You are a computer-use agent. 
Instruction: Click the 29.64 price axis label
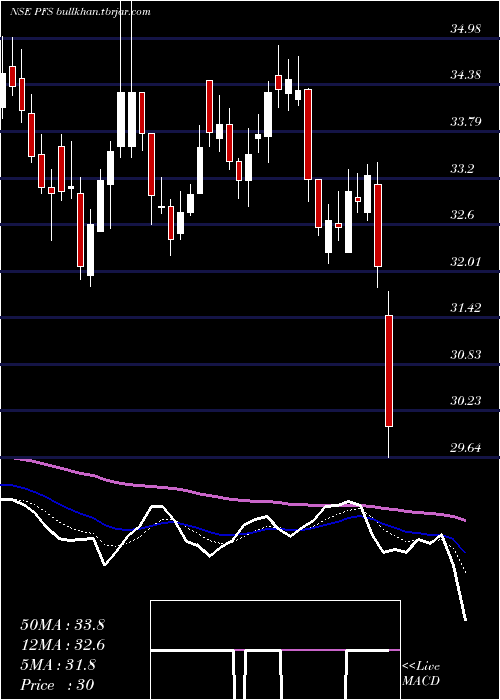(466, 447)
